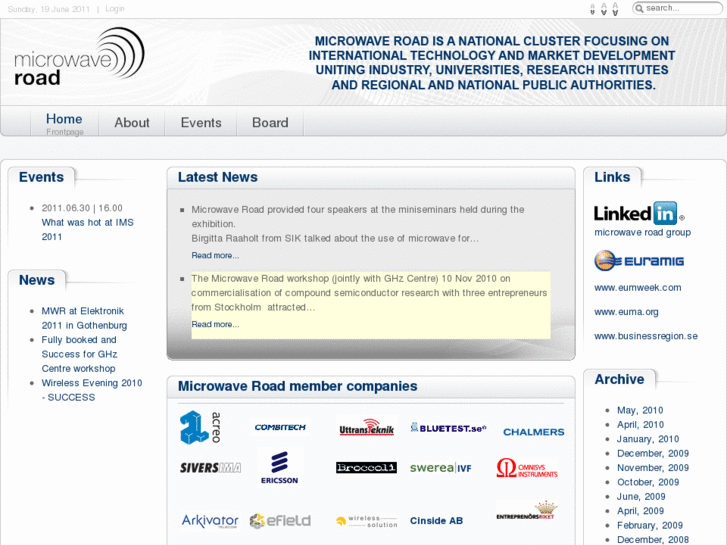Go to the Home Frontpage tab

(64, 123)
